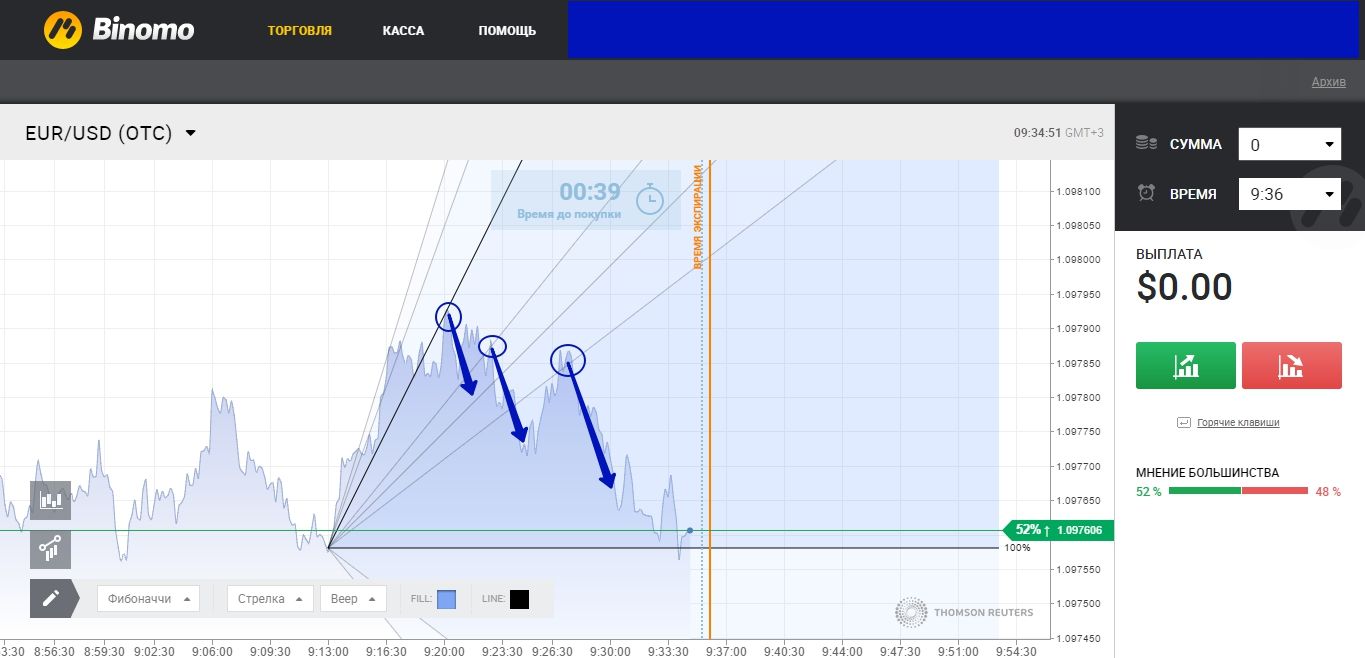Click the keyboard icon beside Горячие клавиши
The width and height of the screenshot is (1365, 658).
click(x=1184, y=422)
